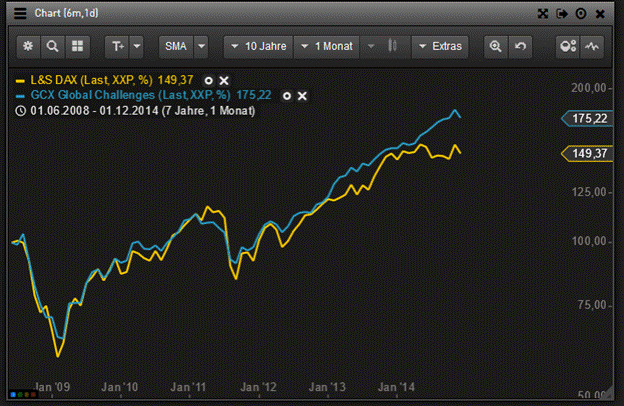Open settings circle for GCX Global Challenges
This screenshot has width=624, height=406.
(x=287, y=96)
